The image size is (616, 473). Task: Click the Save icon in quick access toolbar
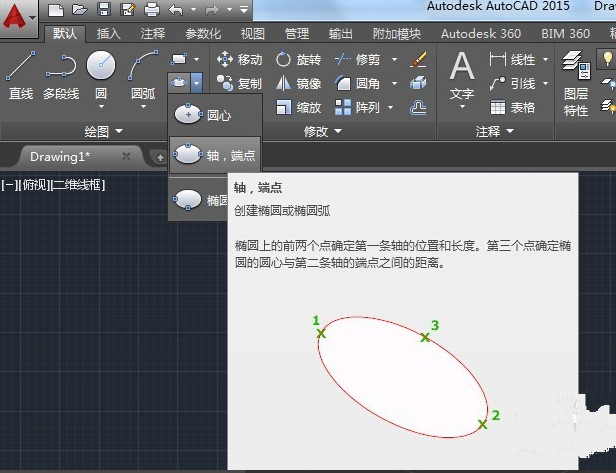(105, 10)
